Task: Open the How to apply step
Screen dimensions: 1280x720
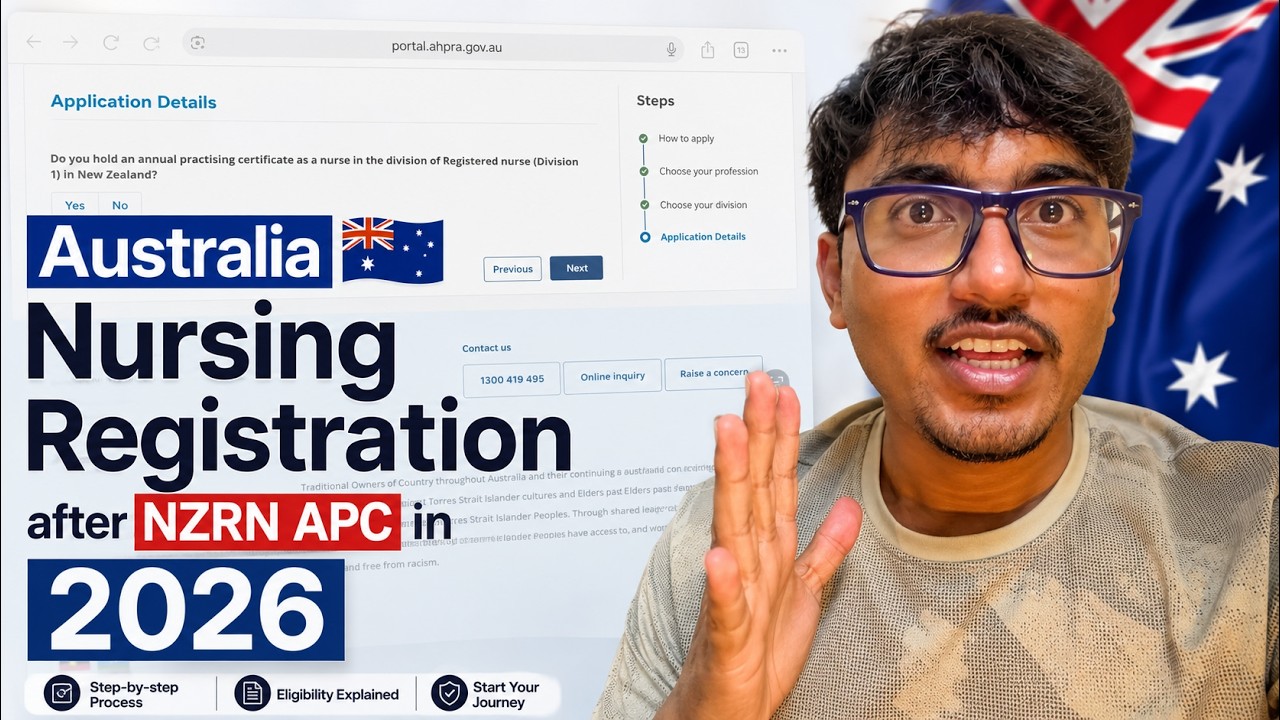Action: [x=686, y=139]
